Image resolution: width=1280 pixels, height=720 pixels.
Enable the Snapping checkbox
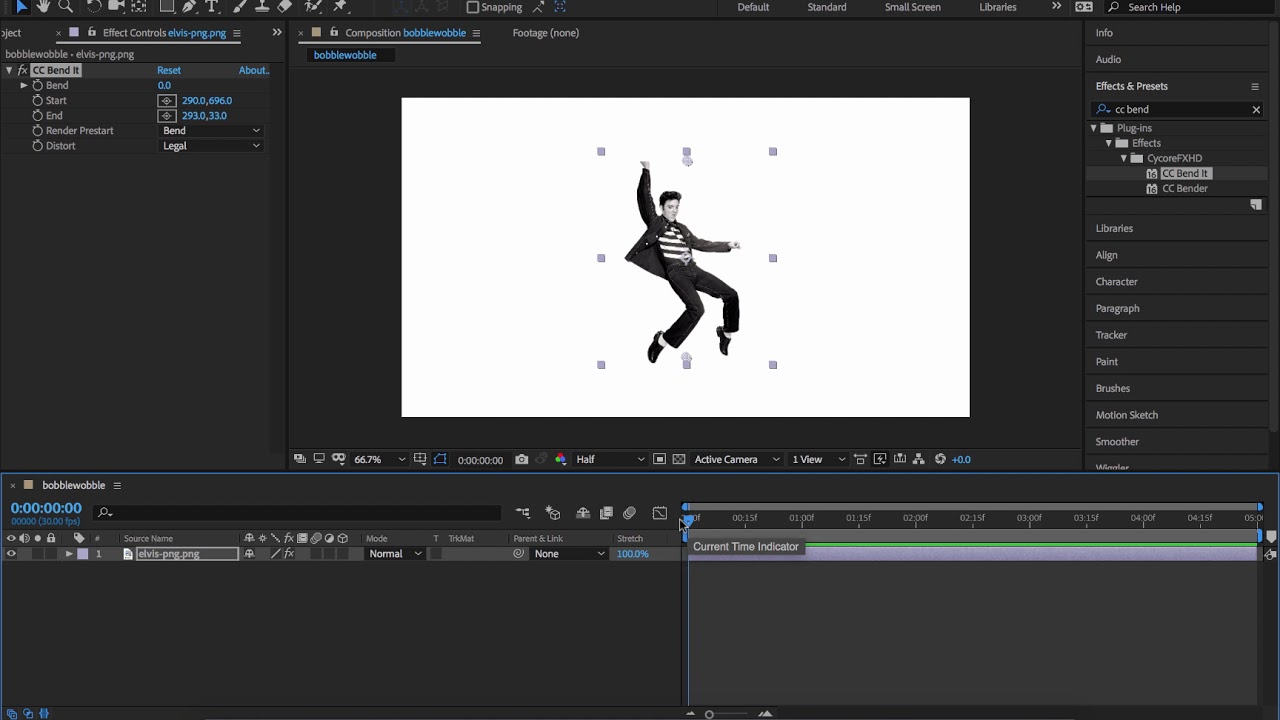point(473,7)
